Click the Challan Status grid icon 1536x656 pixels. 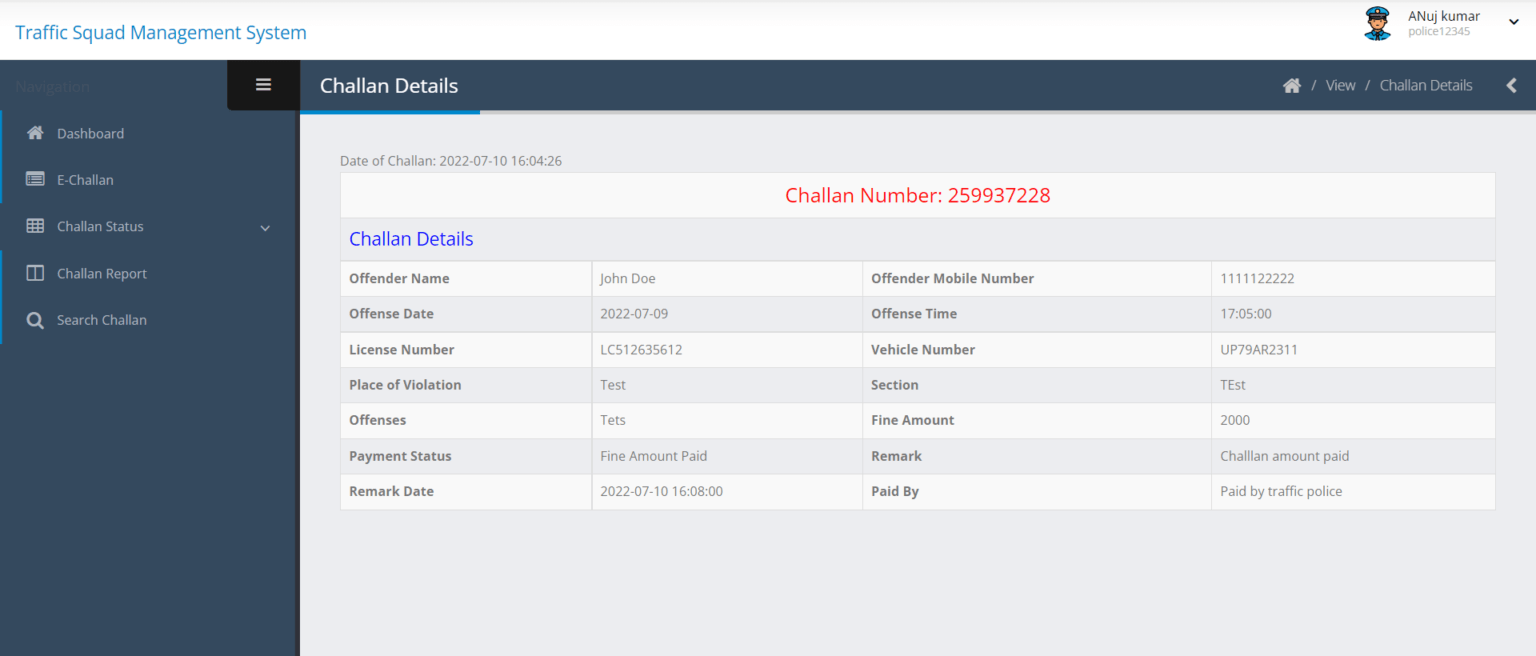click(x=35, y=226)
